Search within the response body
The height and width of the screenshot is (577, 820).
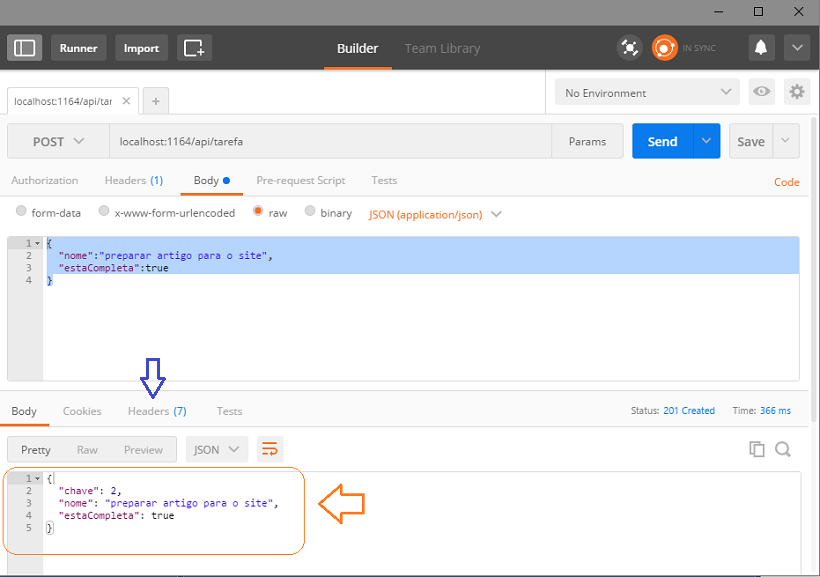(783, 449)
